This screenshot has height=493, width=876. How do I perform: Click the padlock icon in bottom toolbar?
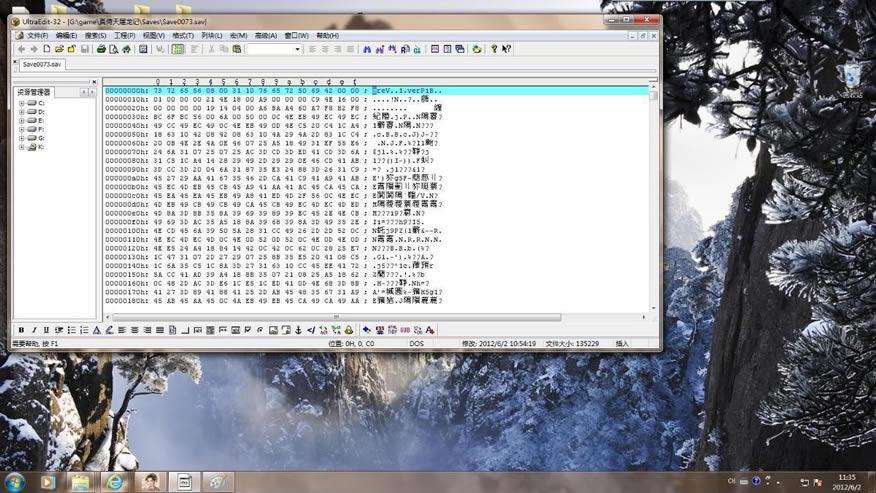[x=349, y=330]
